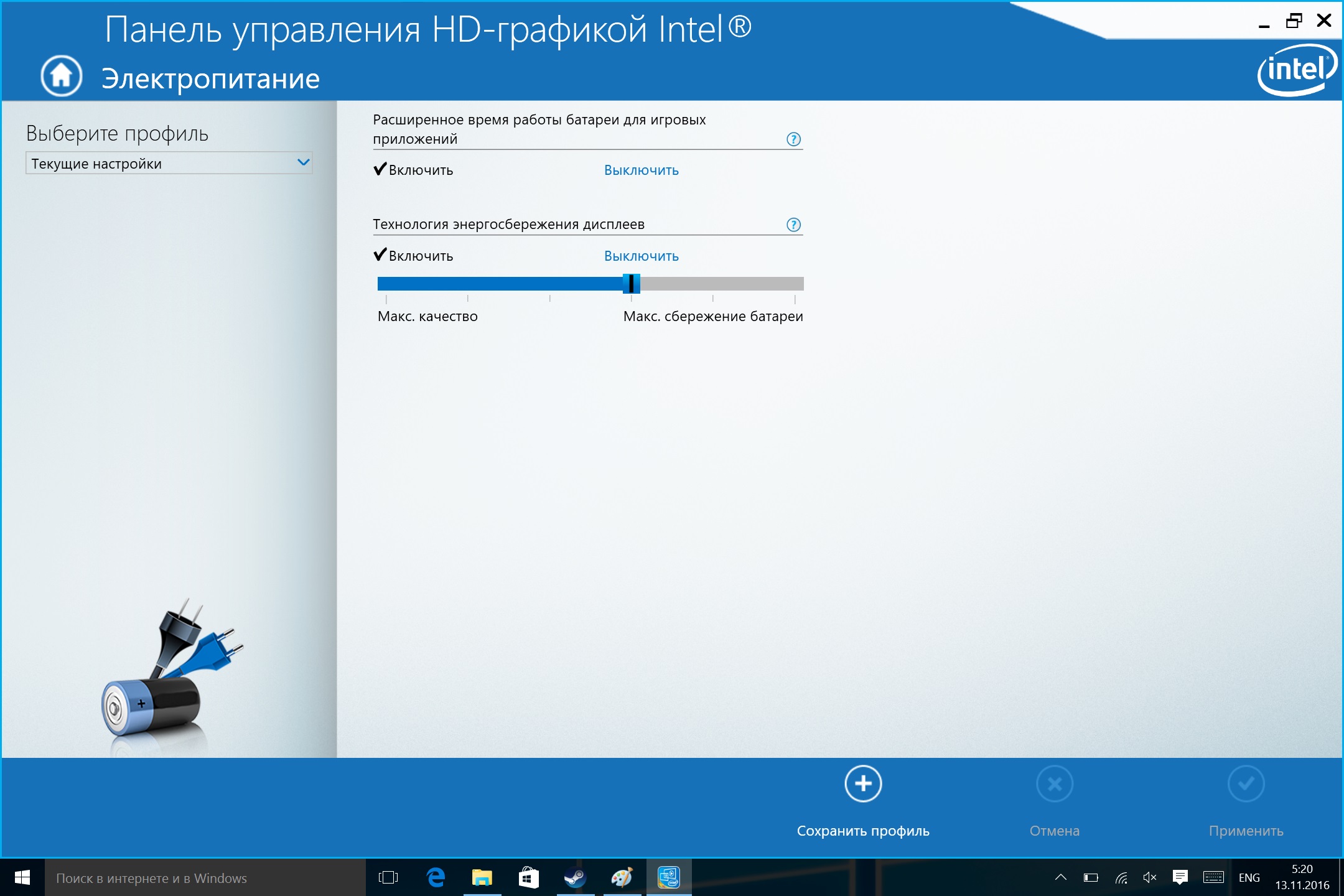Click the display power saving slider handle
Viewport: 1344px width, 896px height.
(631, 284)
